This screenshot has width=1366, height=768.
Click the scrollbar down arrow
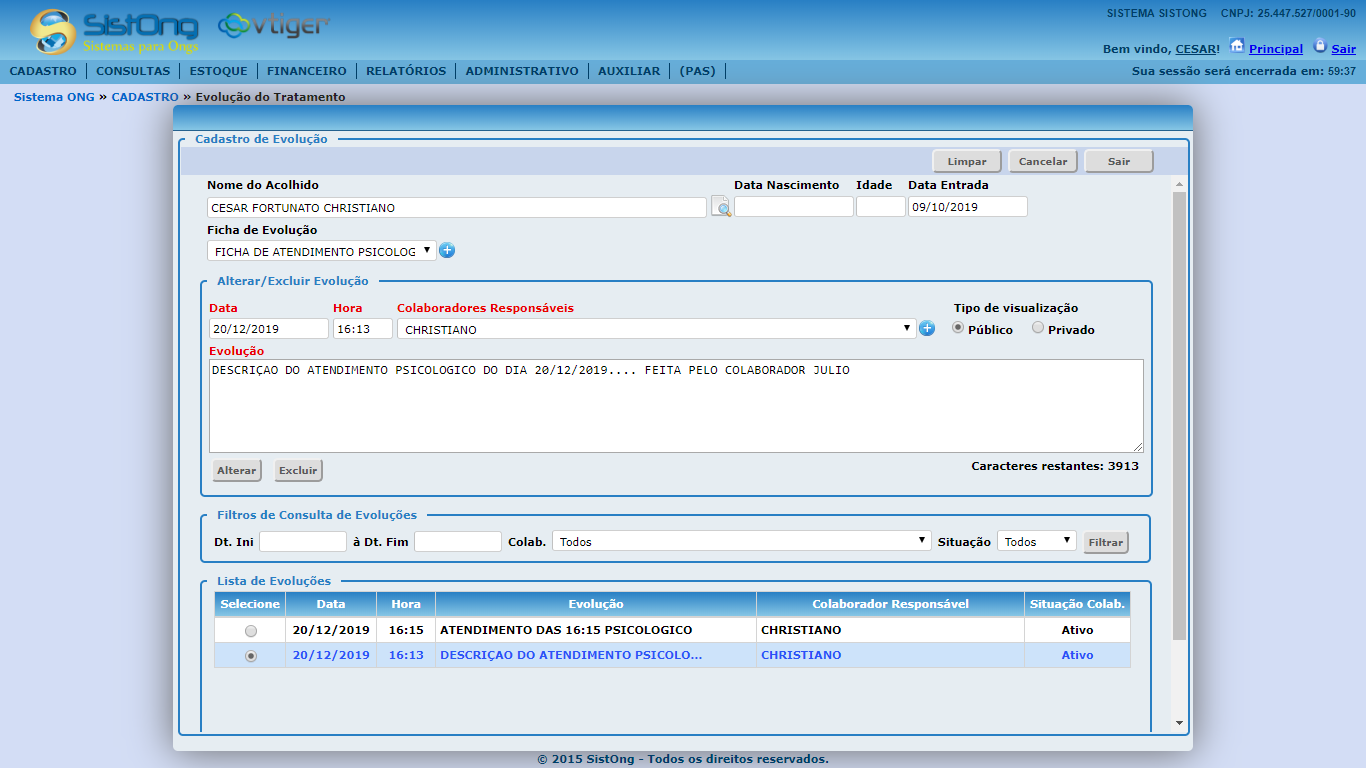coord(1179,722)
